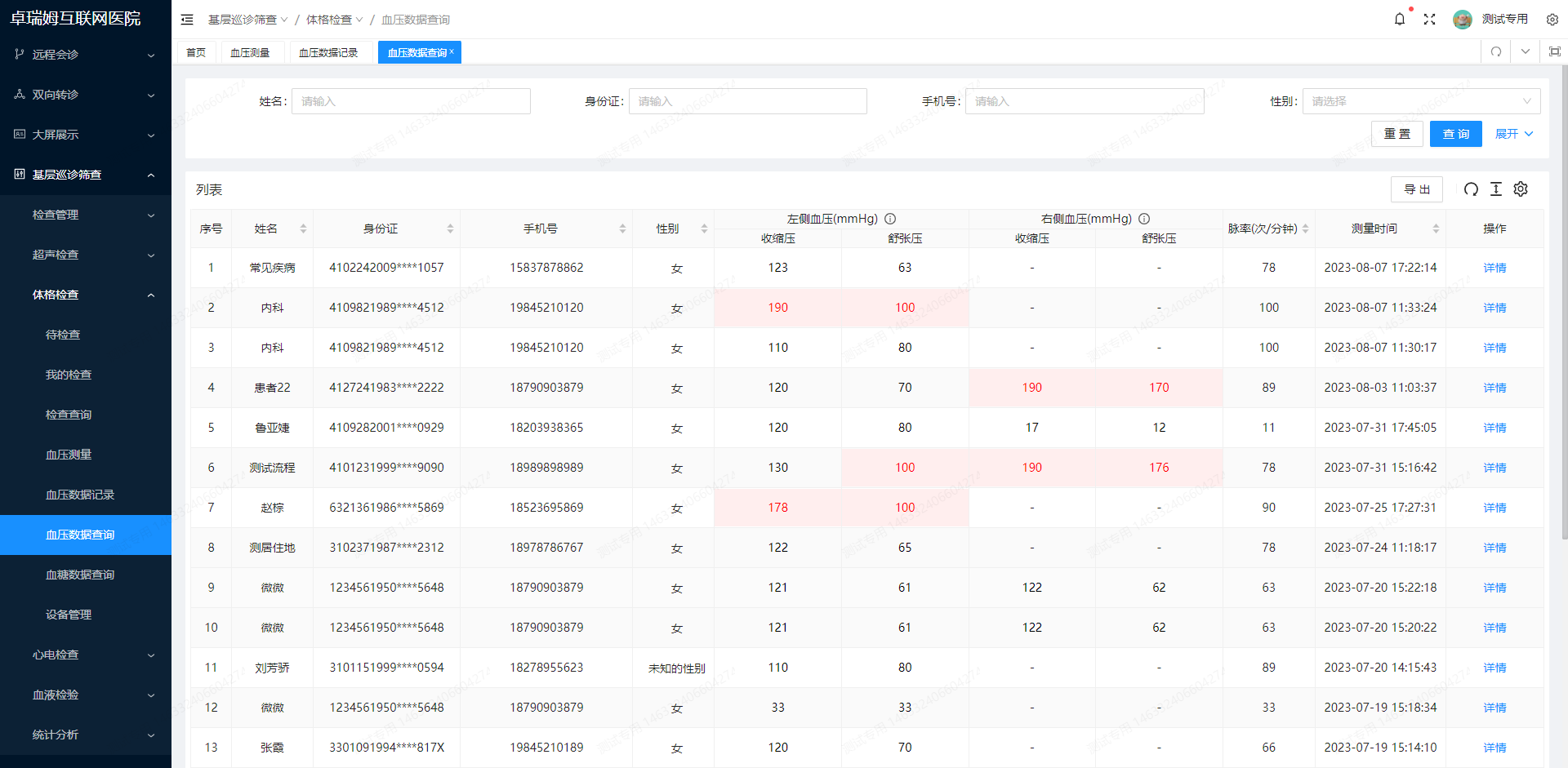Toggle fullscreen mode icon
This screenshot has width=1568, height=768.
pyautogui.click(x=1429, y=19)
